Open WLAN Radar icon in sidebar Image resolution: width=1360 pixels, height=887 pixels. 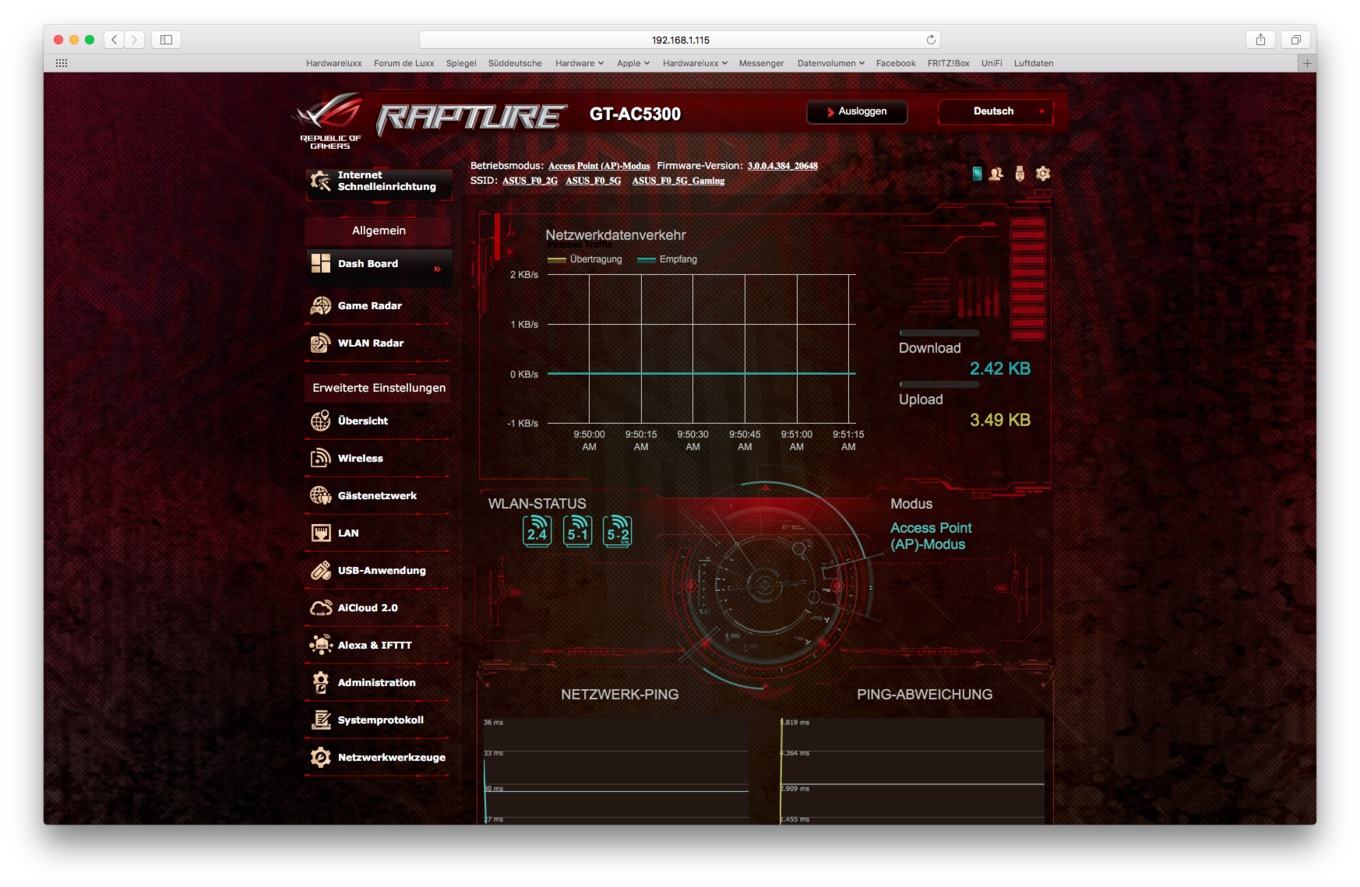[320, 343]
